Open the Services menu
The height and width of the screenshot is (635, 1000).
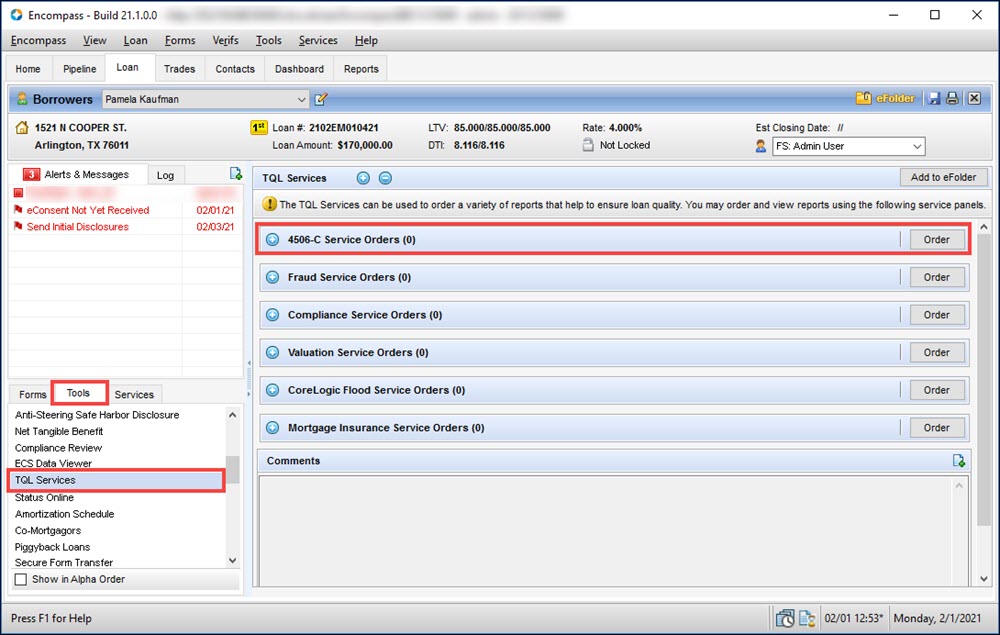point(318,40)
